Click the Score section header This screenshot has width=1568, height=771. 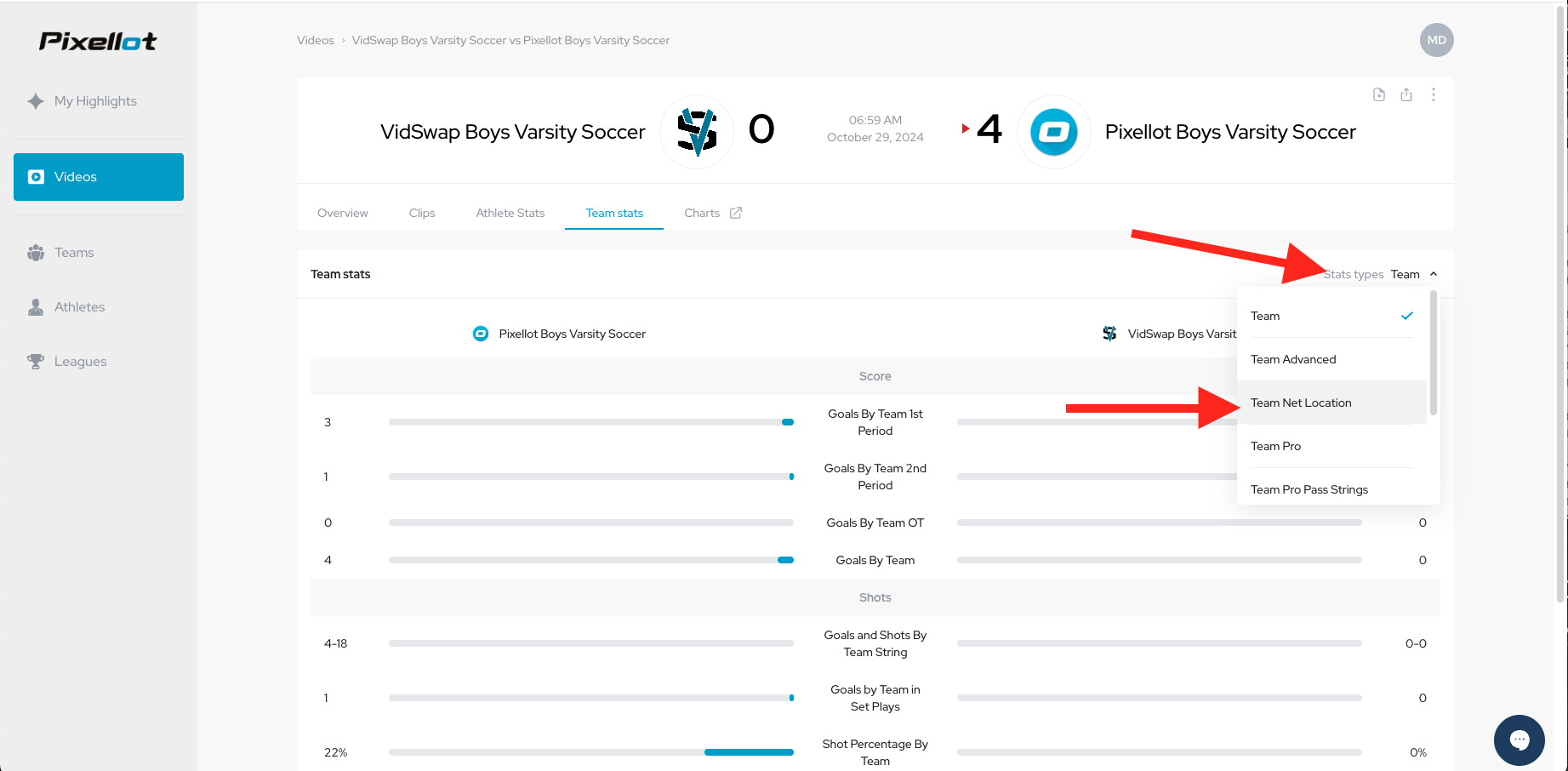[x=875, y=376]
